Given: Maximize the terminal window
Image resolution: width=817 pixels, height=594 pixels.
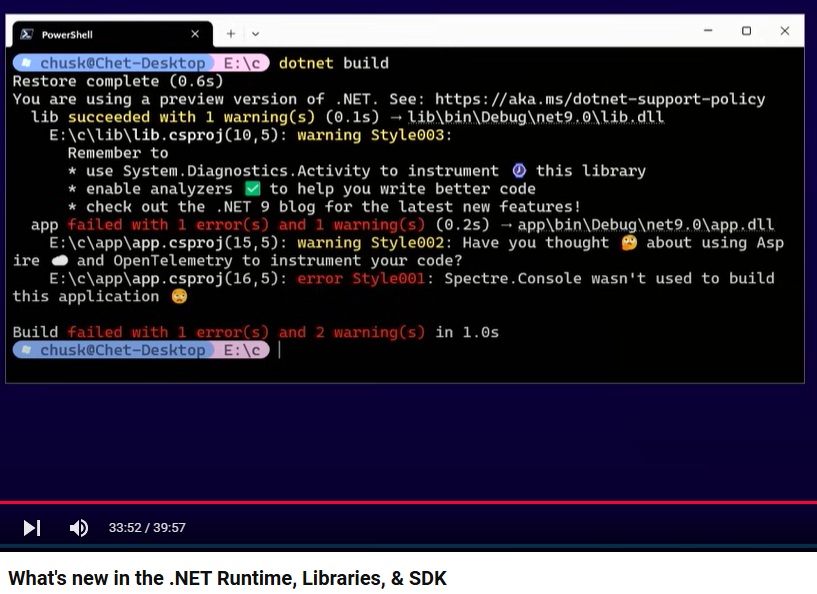Looking at the screenshot, I should 746,31.
